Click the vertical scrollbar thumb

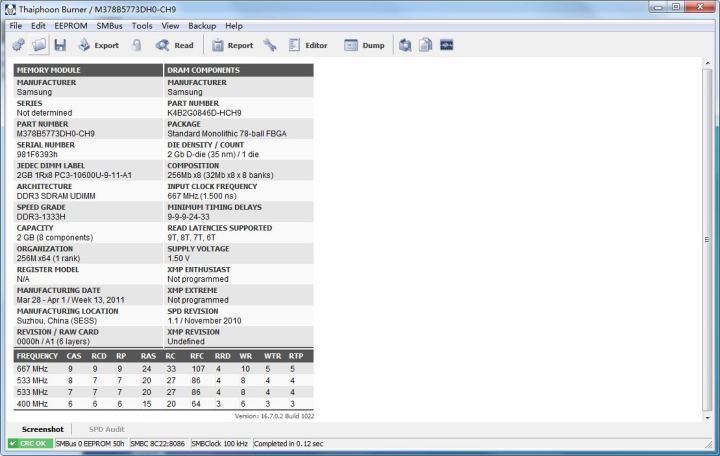(707, 240)
